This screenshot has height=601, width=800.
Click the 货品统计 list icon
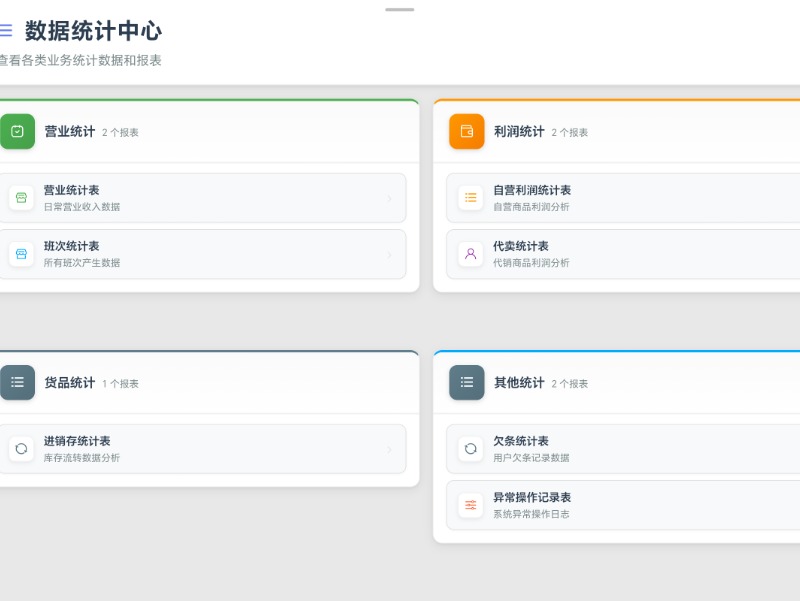click(x=17, y=382)
